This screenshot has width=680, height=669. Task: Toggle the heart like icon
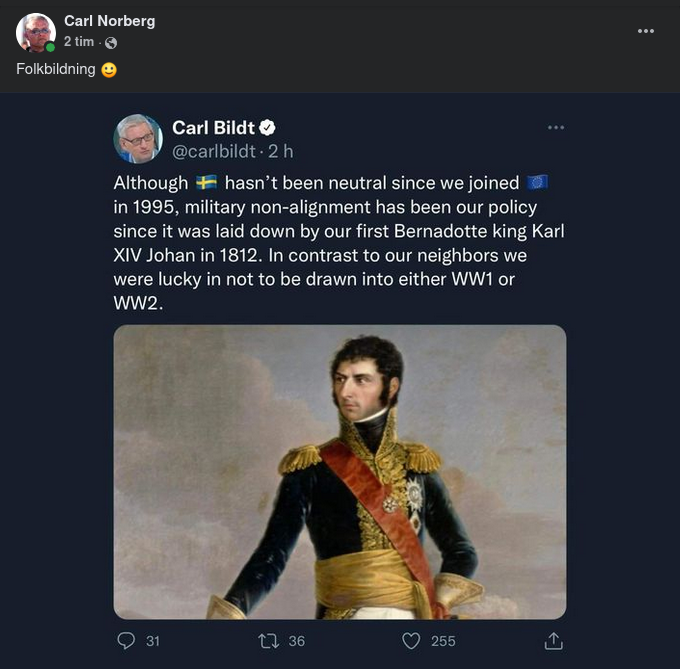pos(410,640)
